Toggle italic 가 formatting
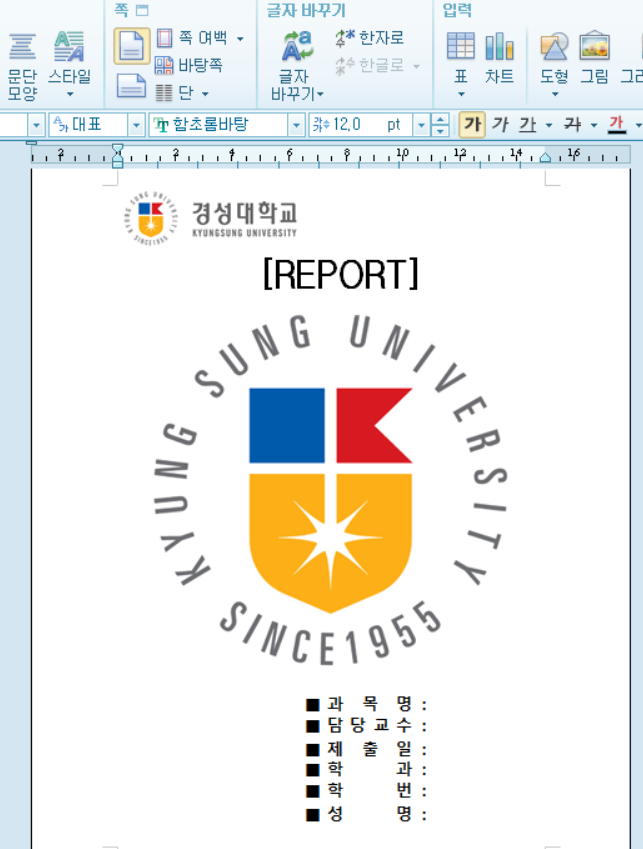Screen dimensions: 643x849 [500, 125]
